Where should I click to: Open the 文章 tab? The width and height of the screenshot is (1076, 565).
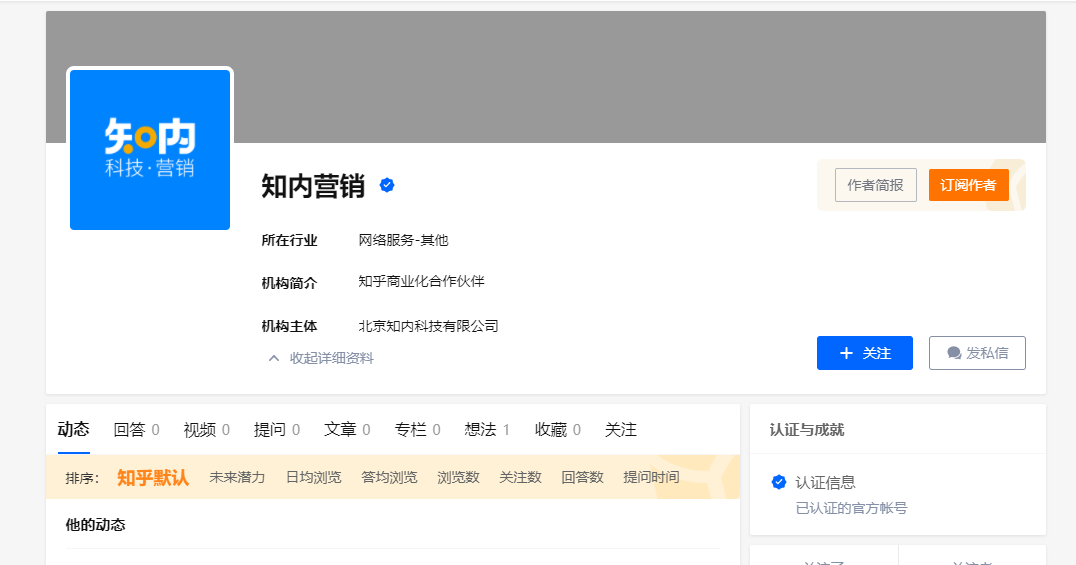point(347,430)
